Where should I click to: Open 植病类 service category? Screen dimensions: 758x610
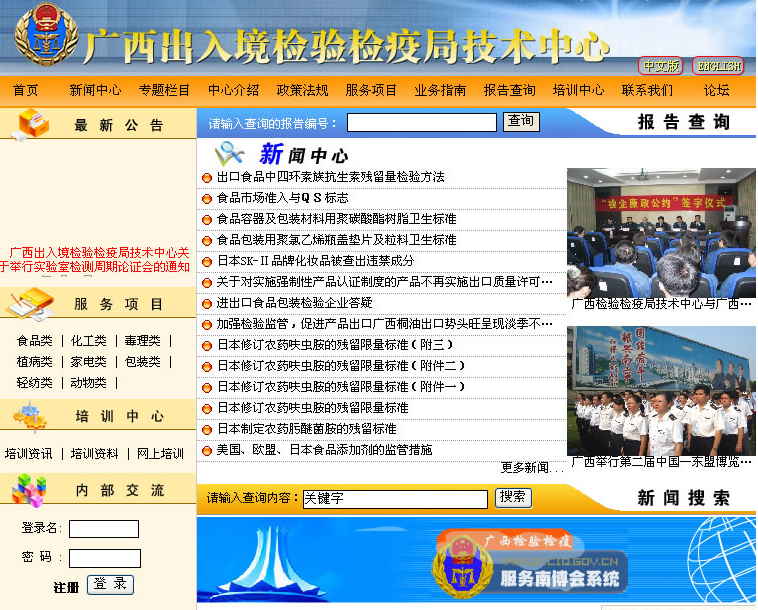tap(34, 362)
